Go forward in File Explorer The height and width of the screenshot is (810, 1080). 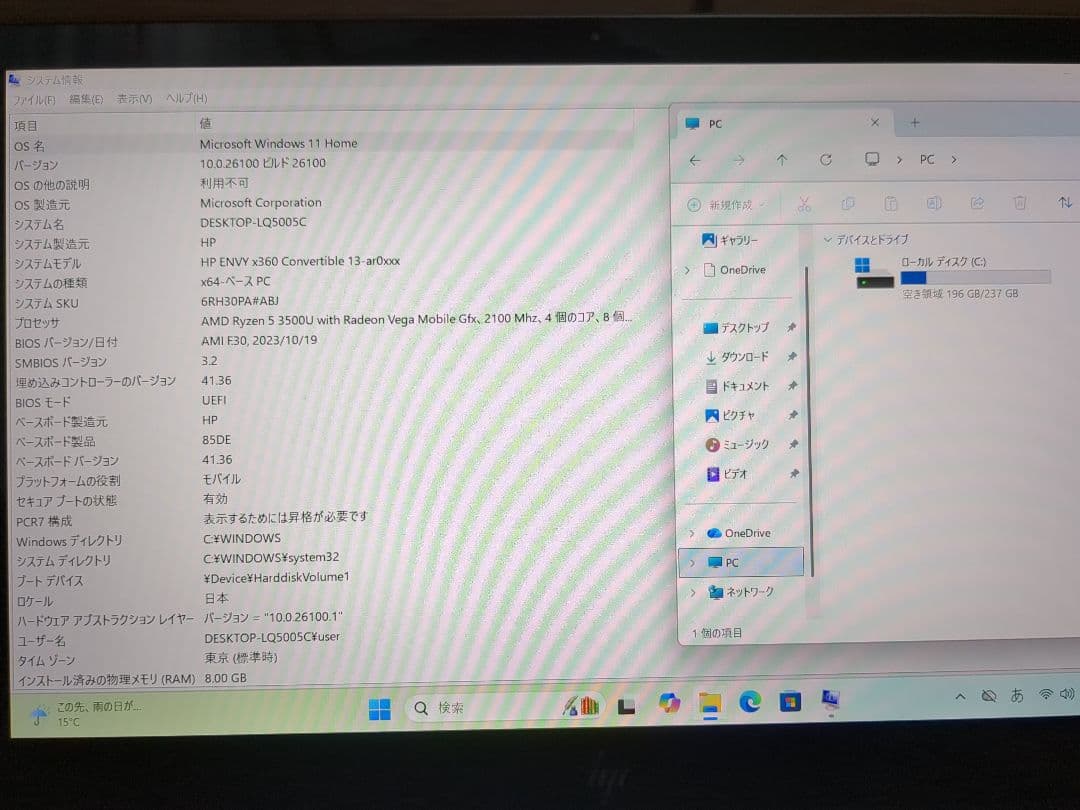(x=739, y=160)
